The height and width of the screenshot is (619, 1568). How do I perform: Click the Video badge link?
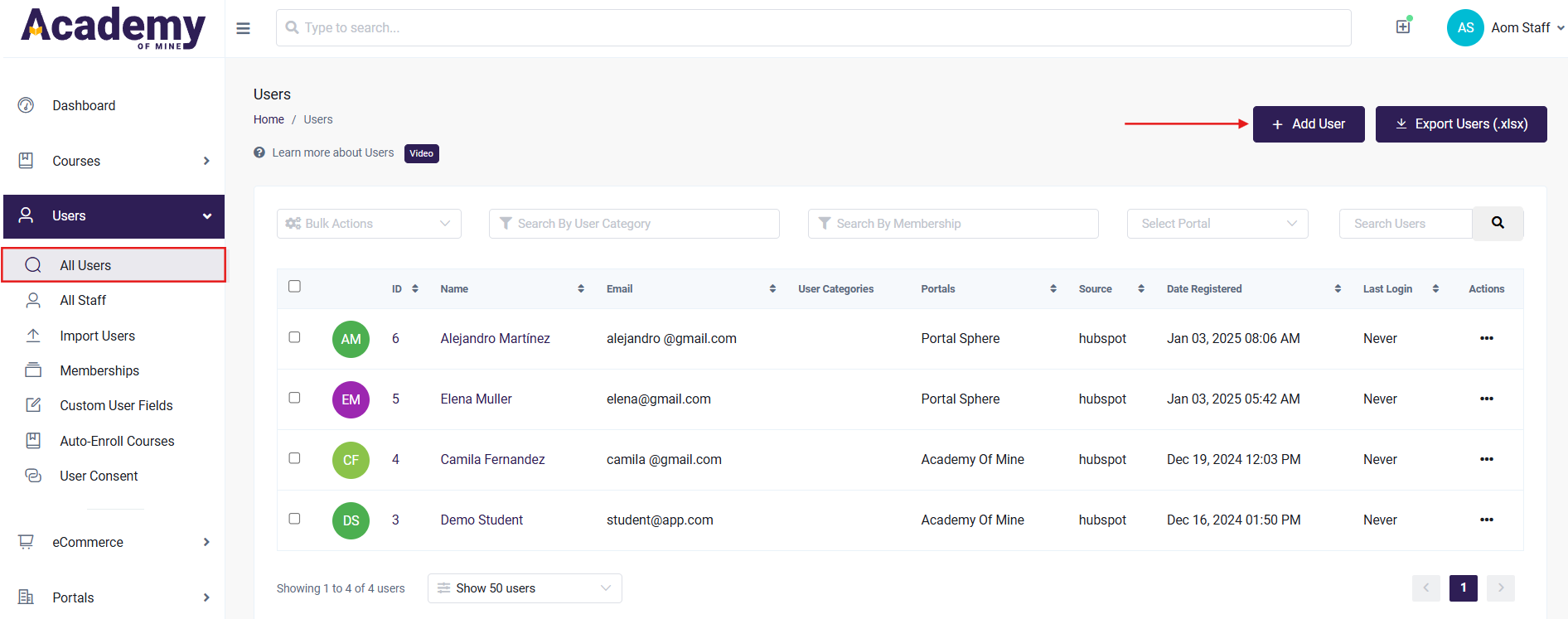(x=421, y=153)
